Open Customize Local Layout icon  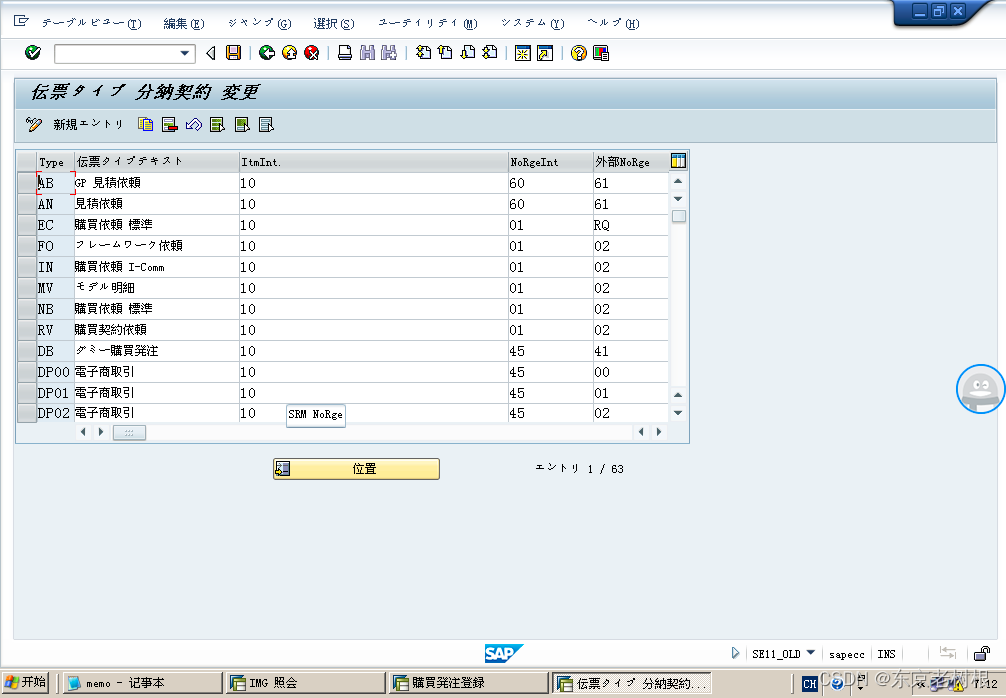point(601,53)
